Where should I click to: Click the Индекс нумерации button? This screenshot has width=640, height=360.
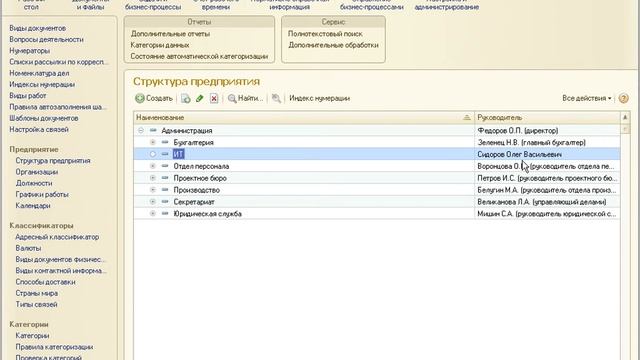(x=320, y=98)
